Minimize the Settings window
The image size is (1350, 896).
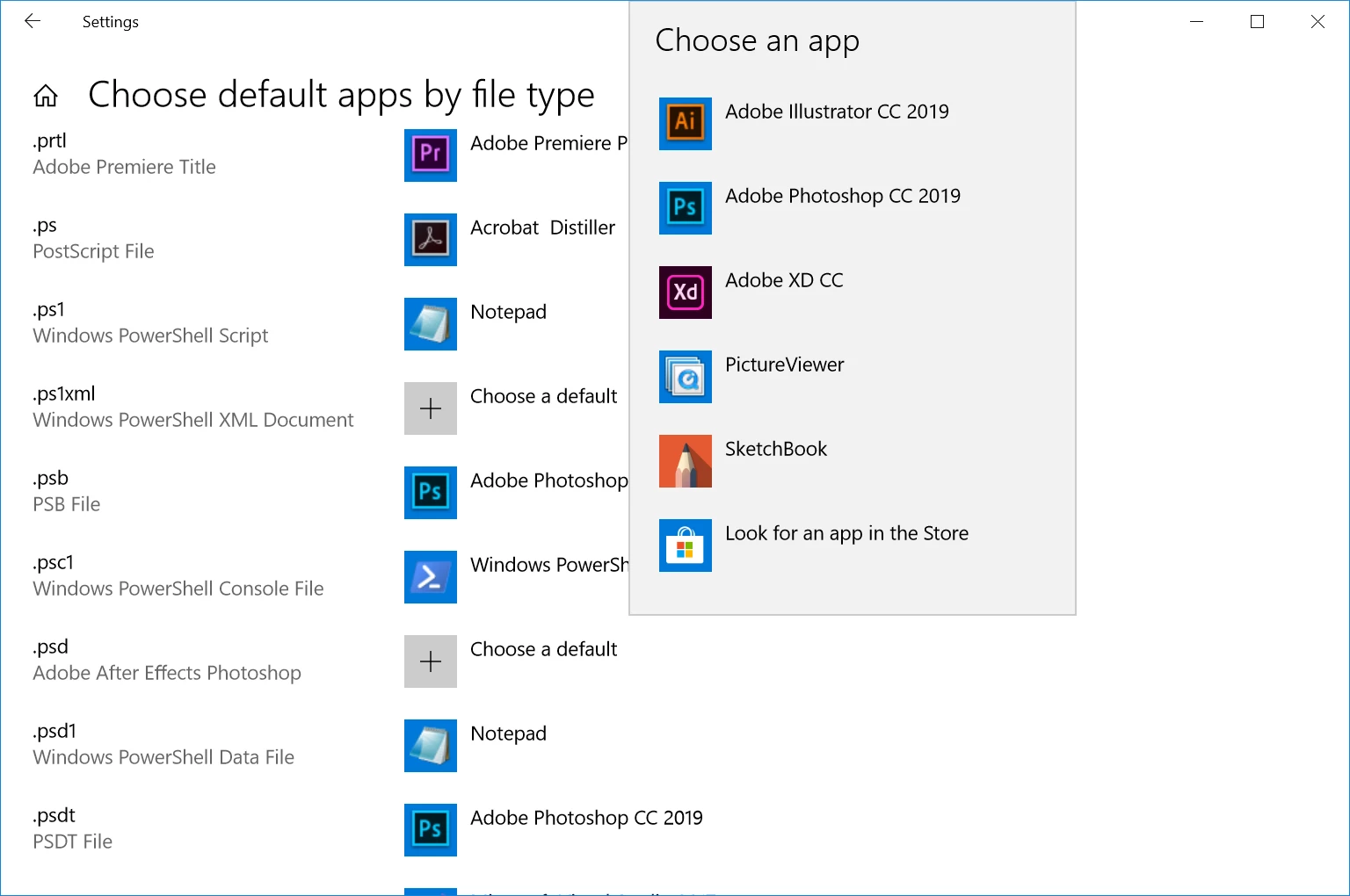pos(1196,22)
